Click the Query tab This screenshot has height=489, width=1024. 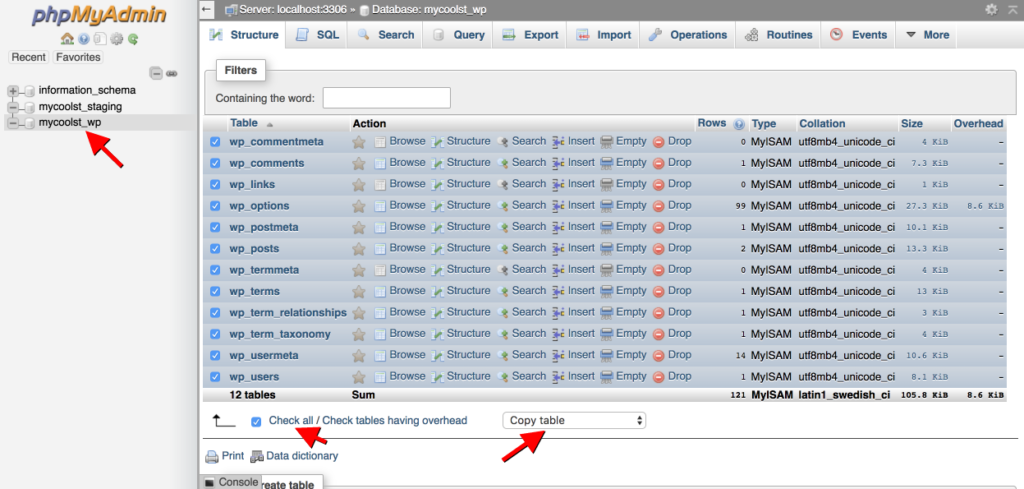(x=459, y=35)
